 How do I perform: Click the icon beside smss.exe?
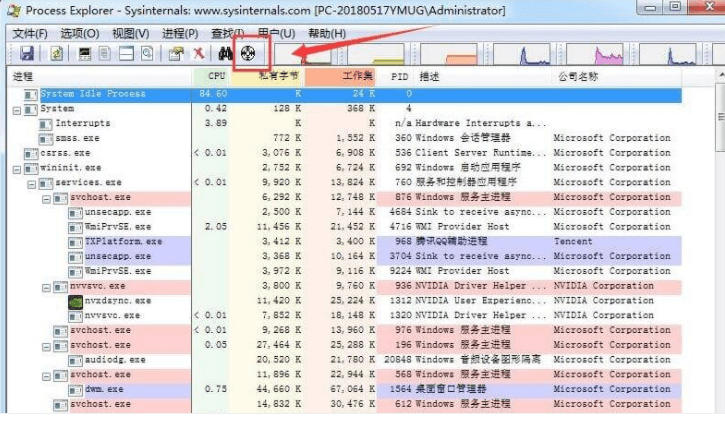pyautogui.click(x=45, y=139)
